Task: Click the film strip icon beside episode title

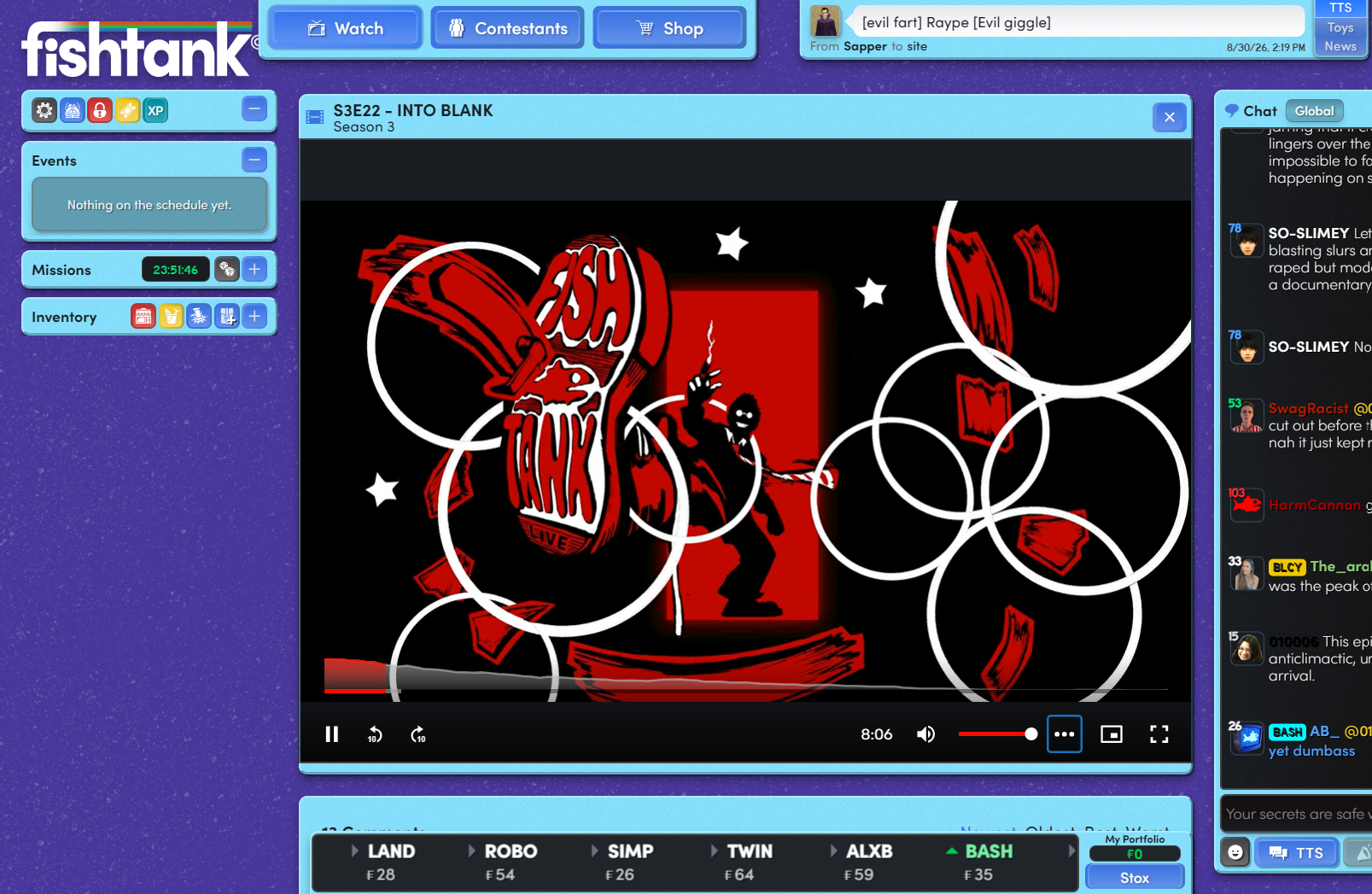Action: [315, 118]
